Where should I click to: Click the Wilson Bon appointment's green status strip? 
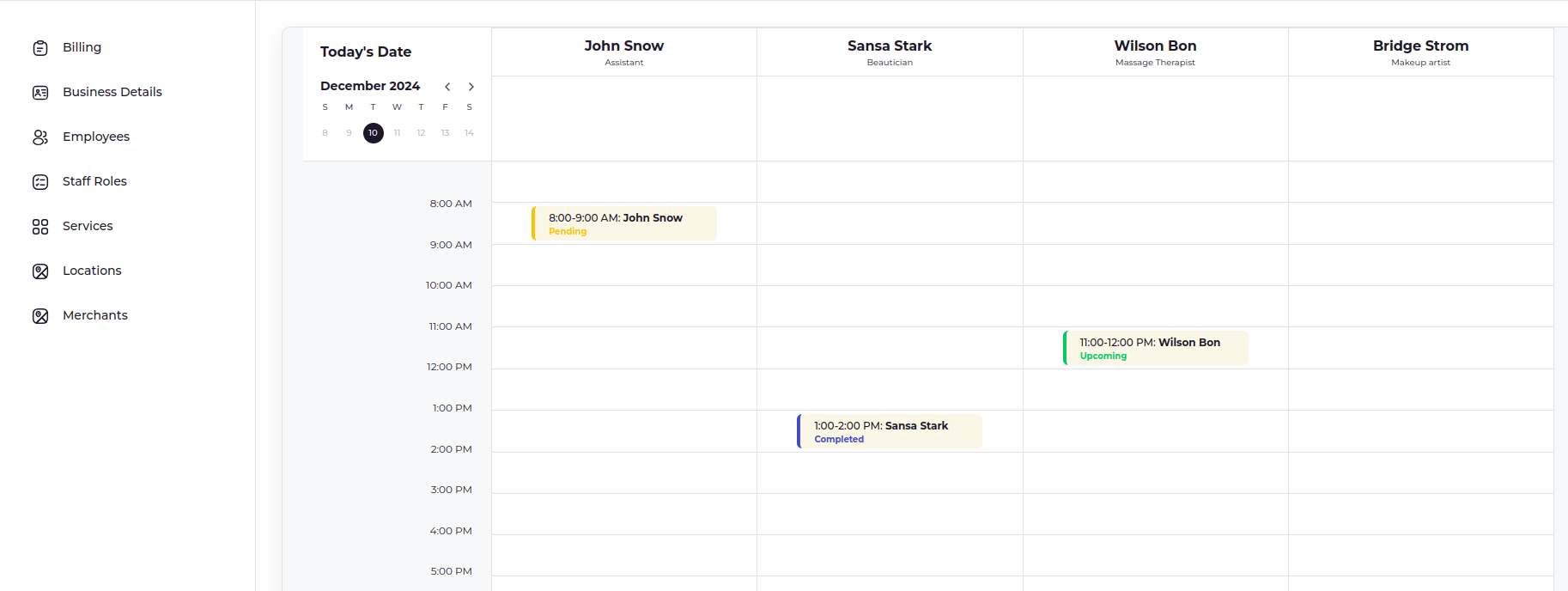coord(1066,348)
